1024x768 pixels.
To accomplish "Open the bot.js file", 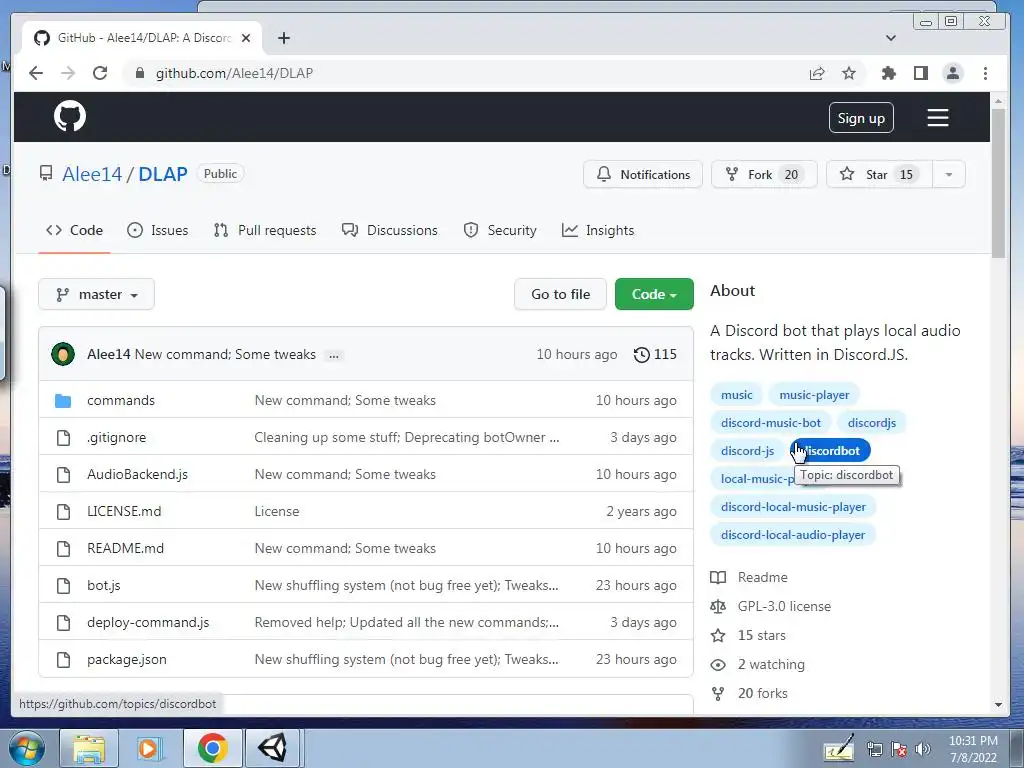I will point(104,585).
